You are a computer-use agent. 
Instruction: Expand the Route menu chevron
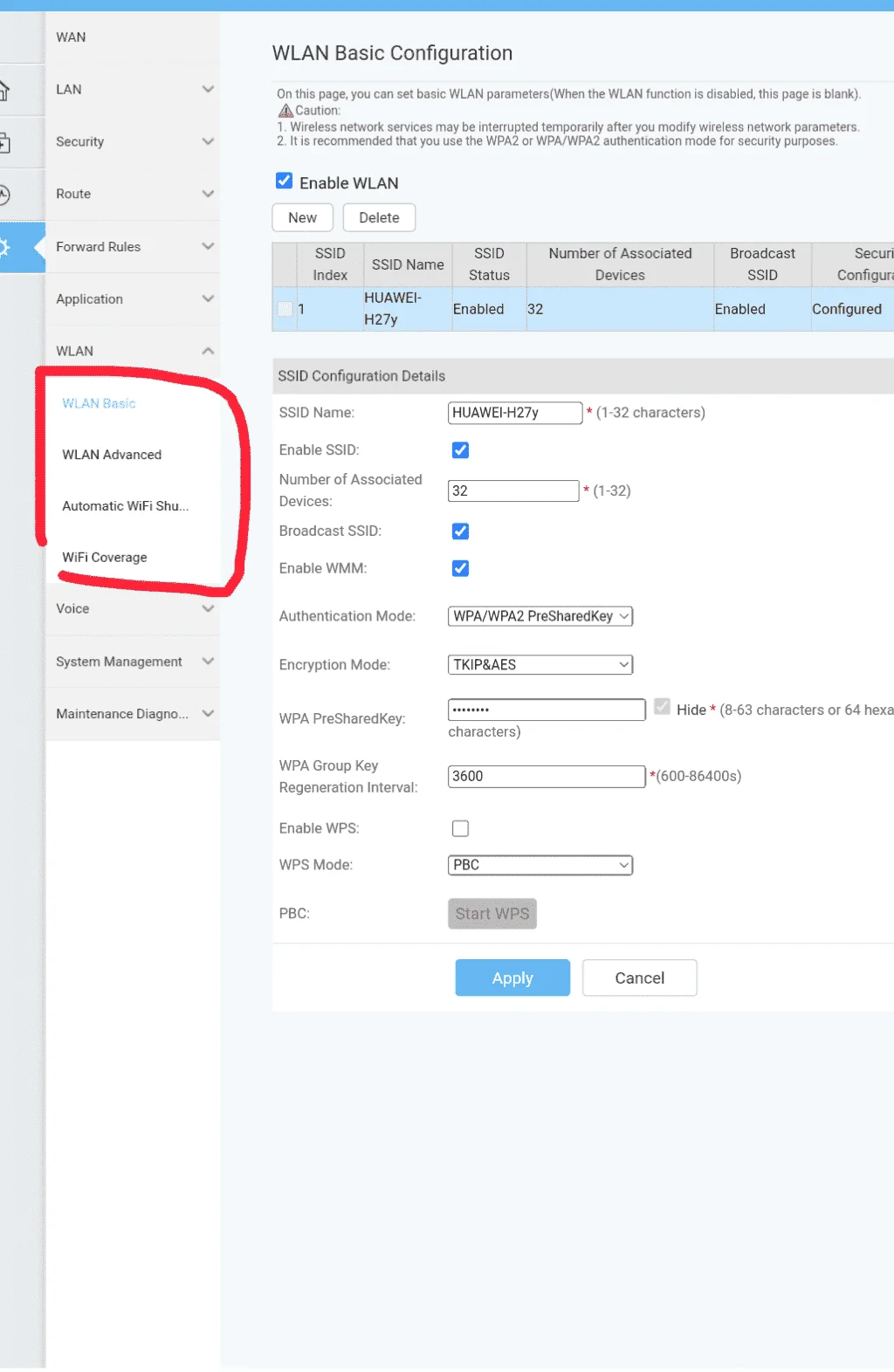click(x=208, y=194)
